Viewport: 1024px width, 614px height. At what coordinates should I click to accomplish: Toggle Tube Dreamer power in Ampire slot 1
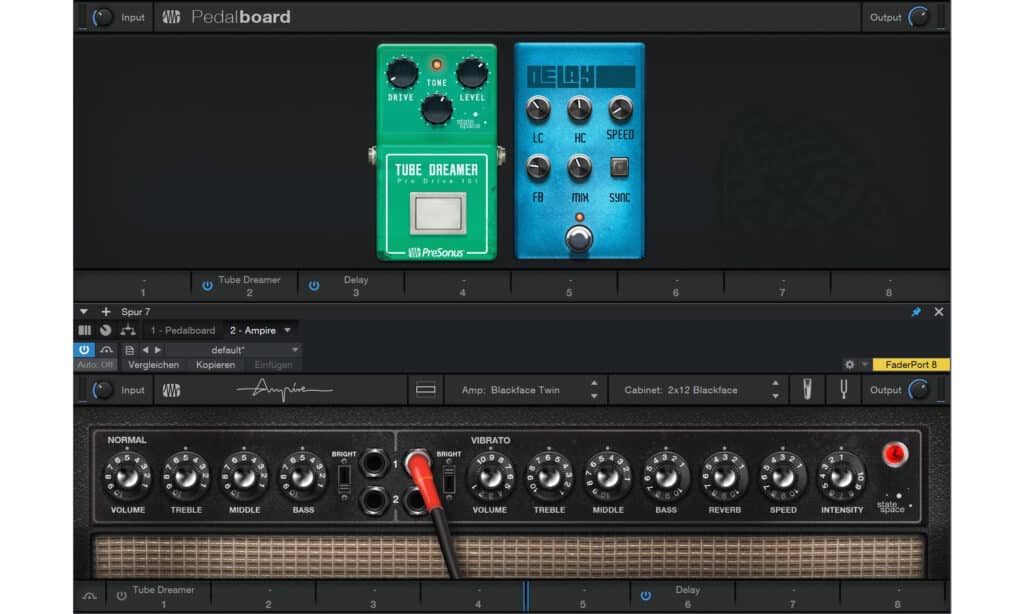tap(121, 596)
